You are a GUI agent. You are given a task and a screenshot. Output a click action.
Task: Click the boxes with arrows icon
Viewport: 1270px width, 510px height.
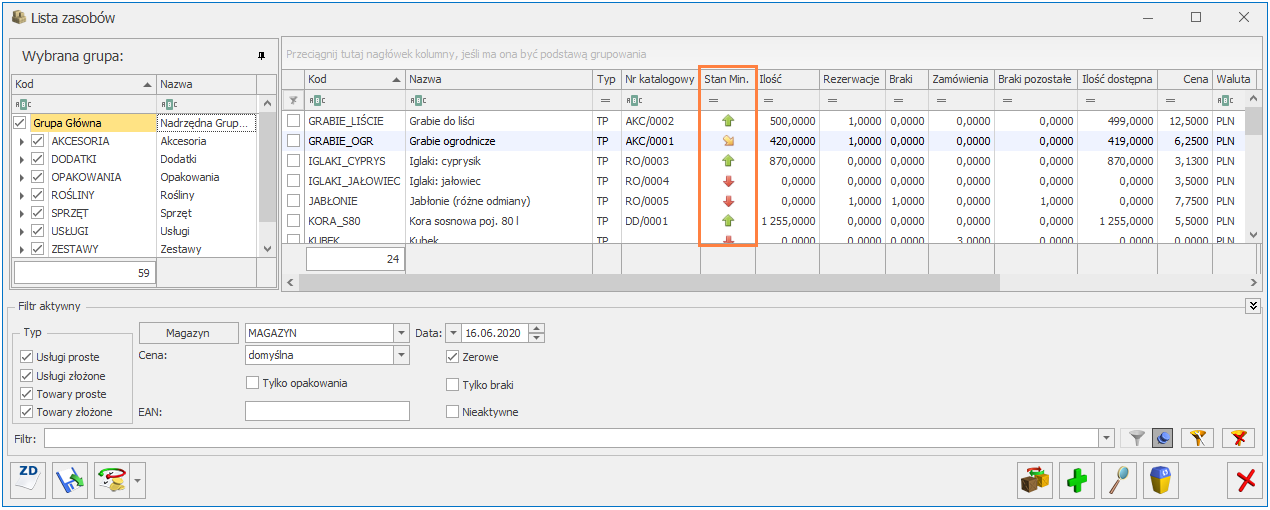point(1035,481)
